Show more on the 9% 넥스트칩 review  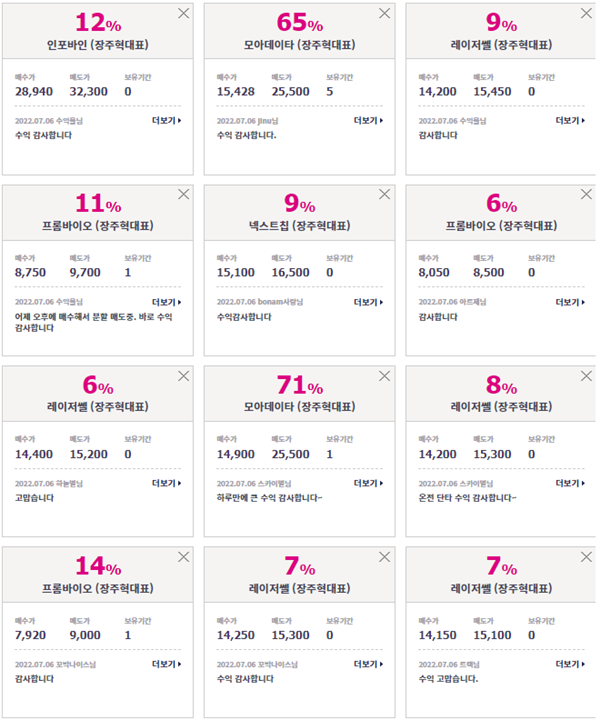click(x=368, y=302)
